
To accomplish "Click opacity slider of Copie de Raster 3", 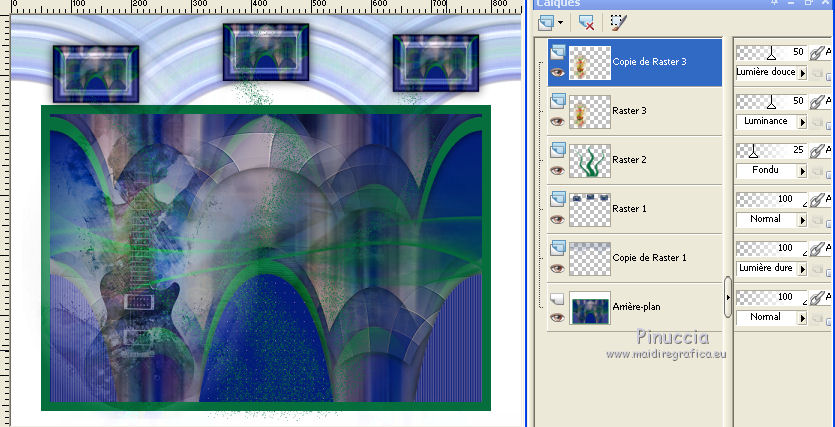I will click(772, 52).
